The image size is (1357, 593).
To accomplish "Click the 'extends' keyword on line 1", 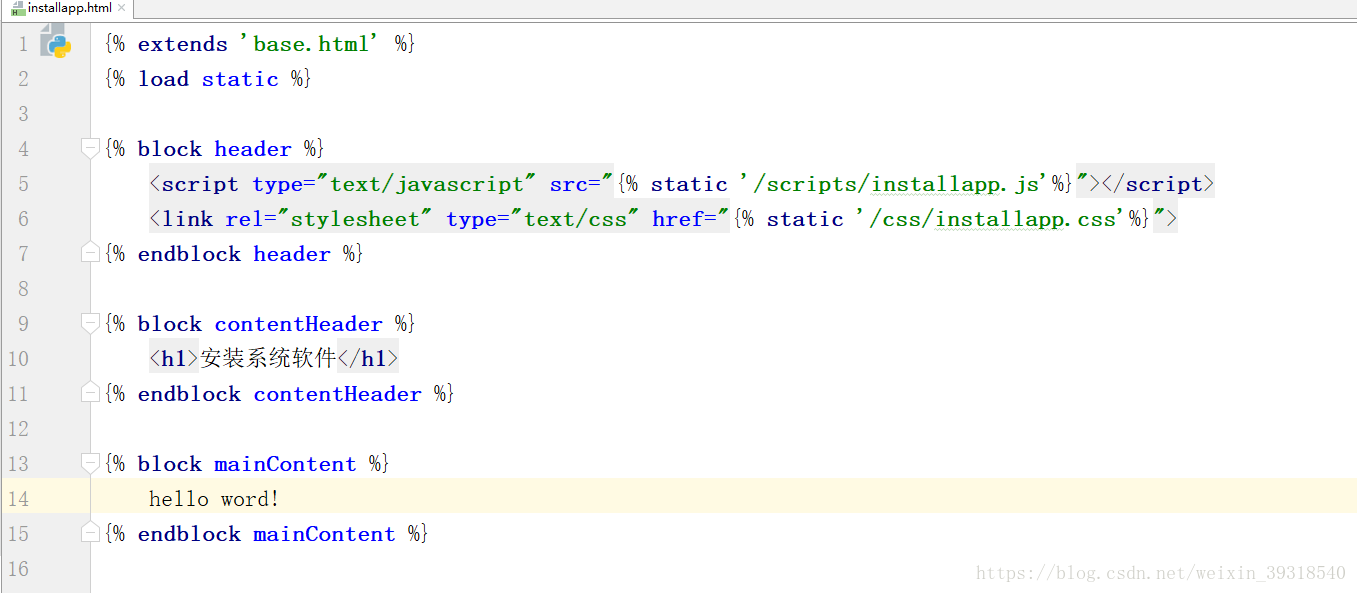I will click(x=183, y=44).
